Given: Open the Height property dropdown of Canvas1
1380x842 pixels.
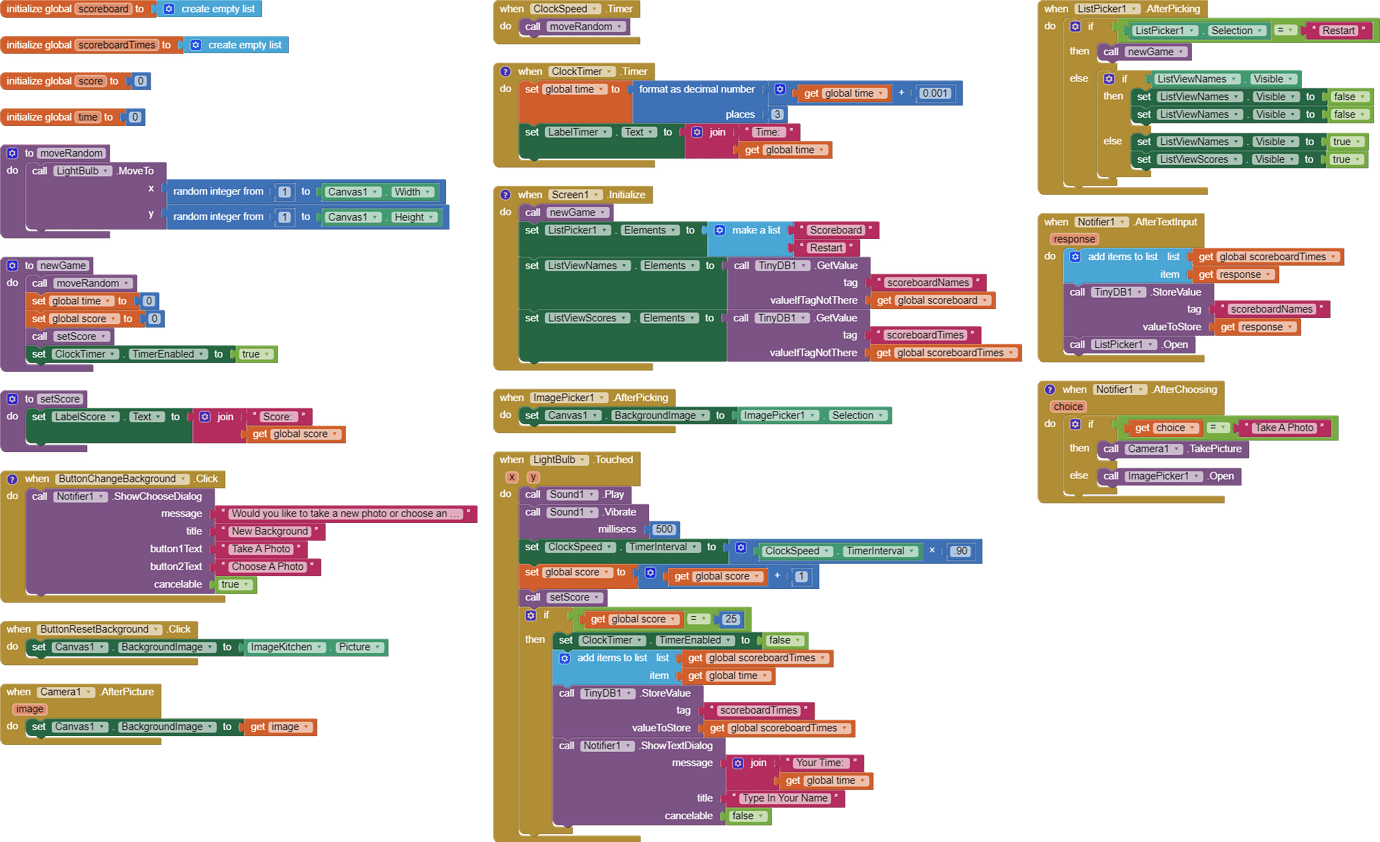Looking at the screenshot, I should pyautogui.click(x=414, y=217).
